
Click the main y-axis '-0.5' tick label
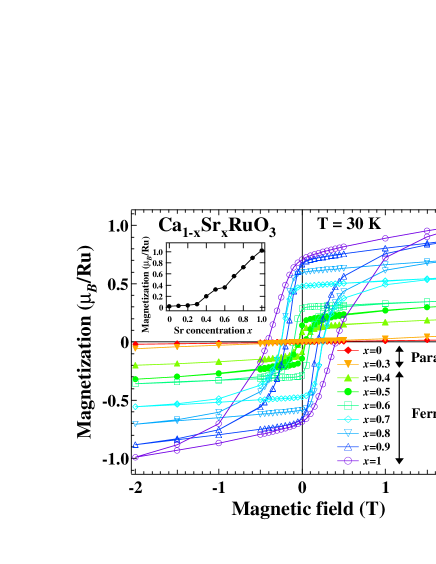[115, 401]
